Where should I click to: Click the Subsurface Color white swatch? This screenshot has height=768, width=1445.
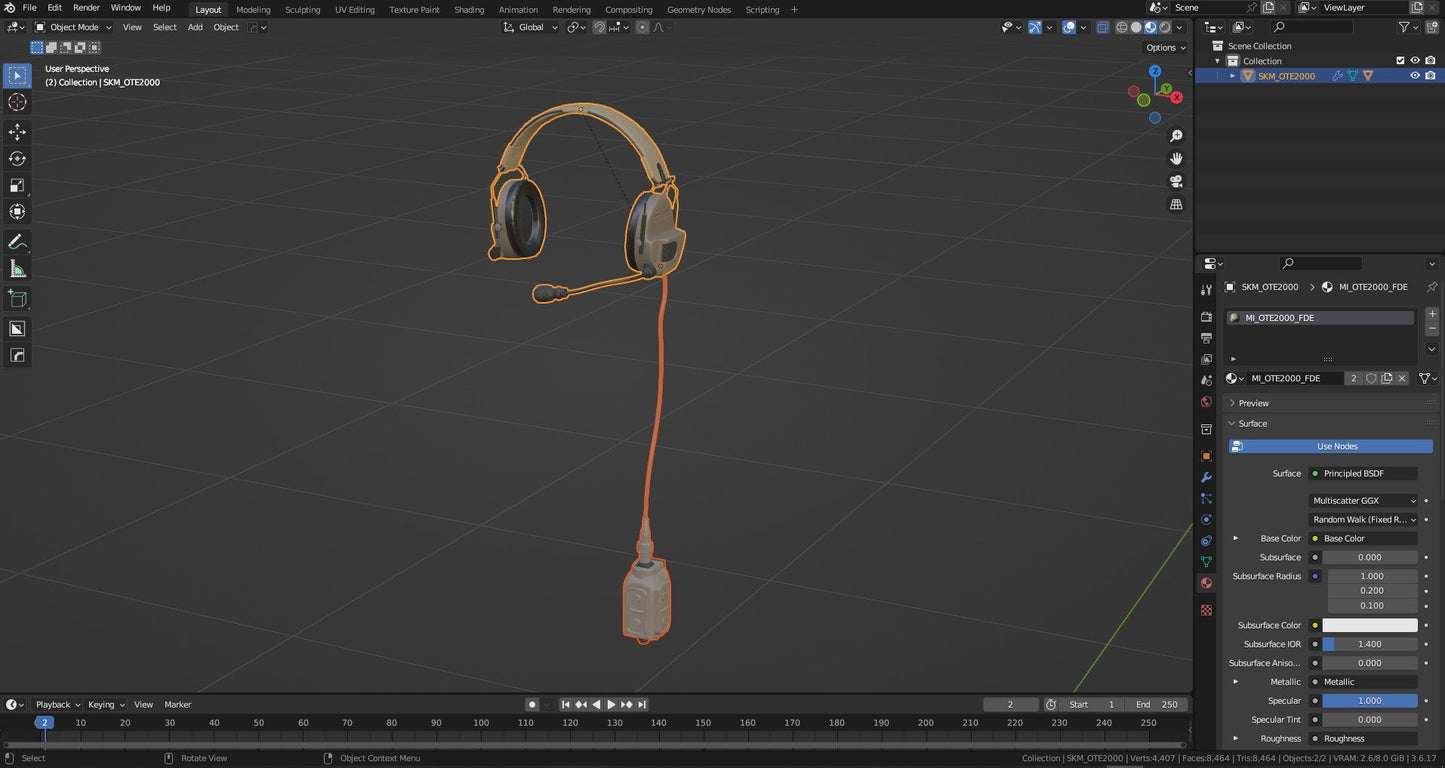click(1369, 625)
